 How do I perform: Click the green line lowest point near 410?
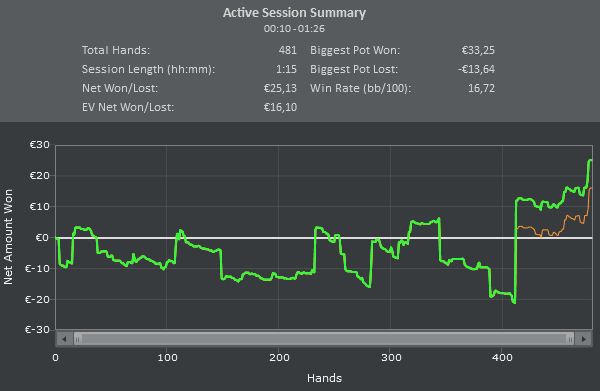[514, 303]
